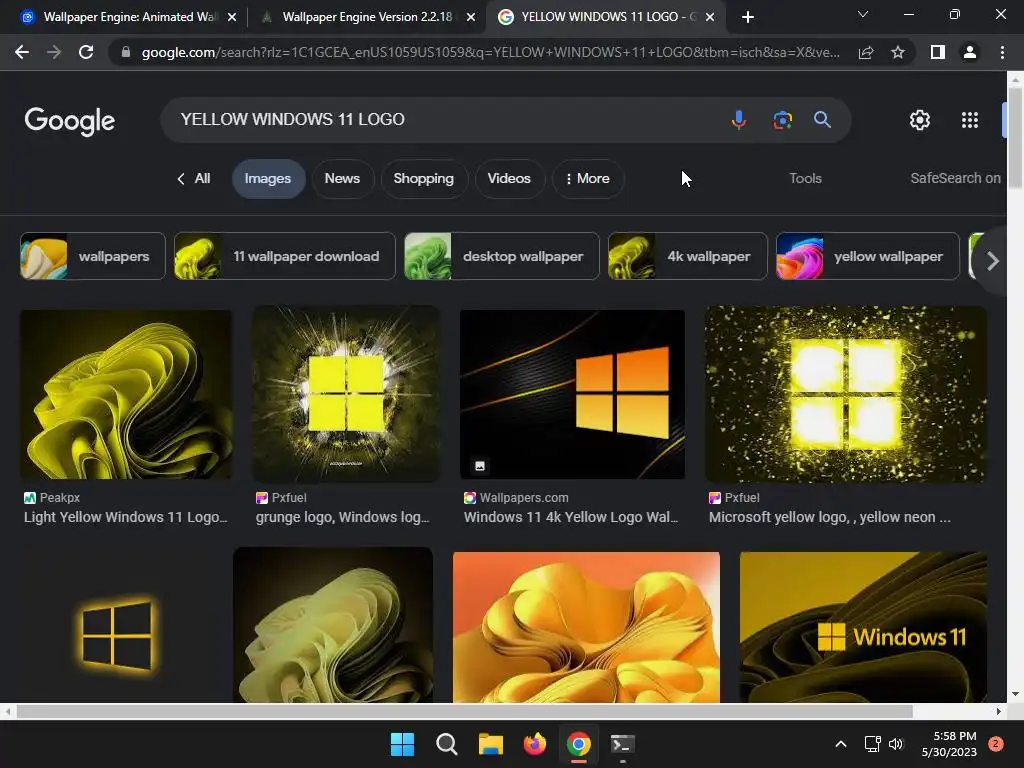The height and width of the screenshot is (768, 1024).
Task: Bookmark this page with the star icon
Action: click(x=898, y=52)
